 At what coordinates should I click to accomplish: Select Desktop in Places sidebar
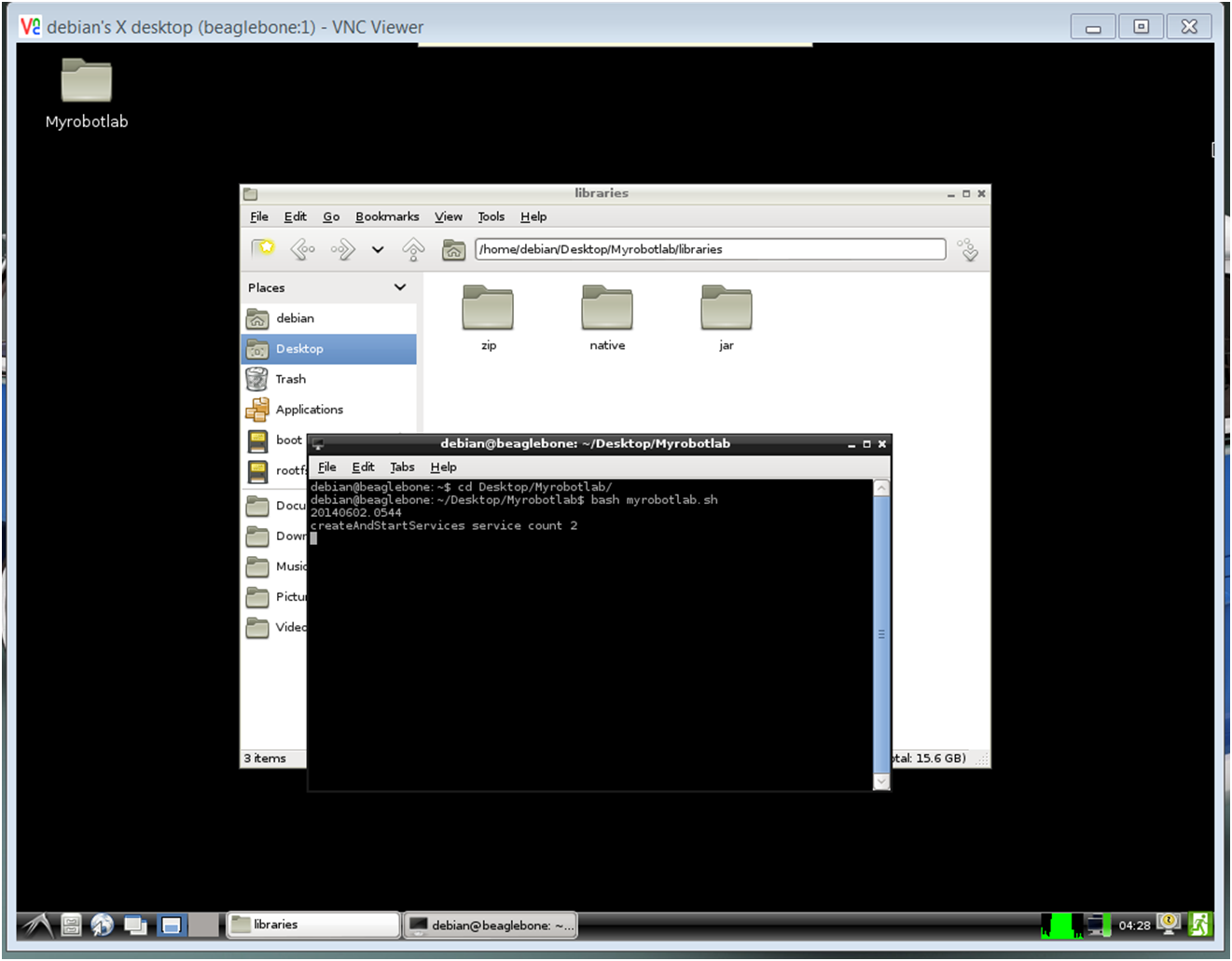tap(328, 349)
